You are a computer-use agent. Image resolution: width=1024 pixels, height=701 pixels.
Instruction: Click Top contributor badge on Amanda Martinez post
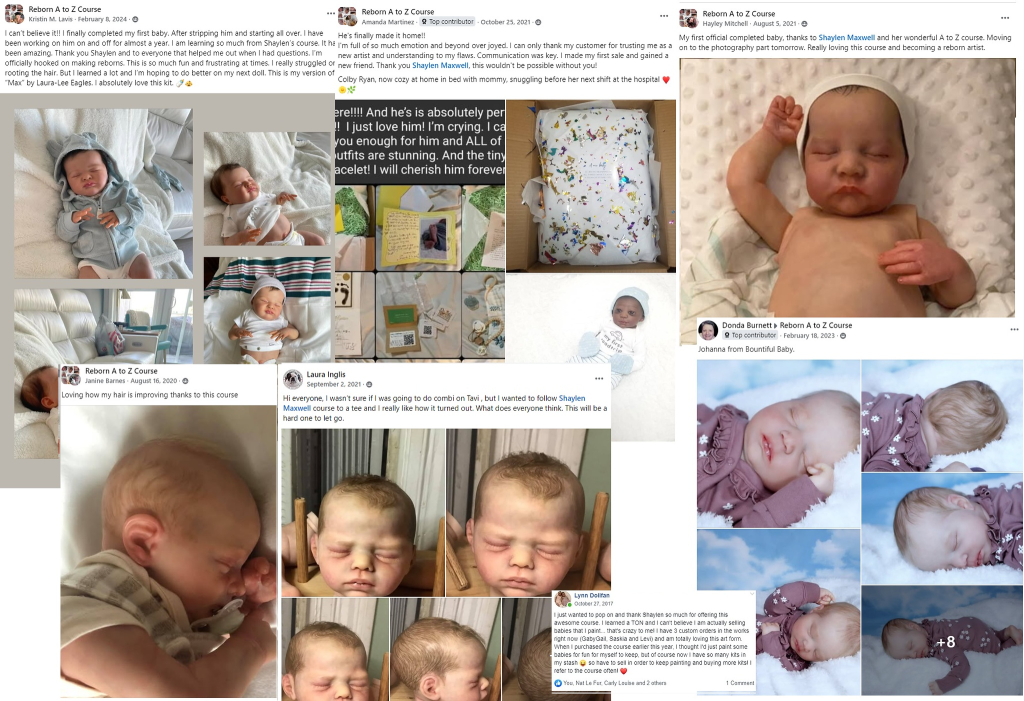point(447,22)
